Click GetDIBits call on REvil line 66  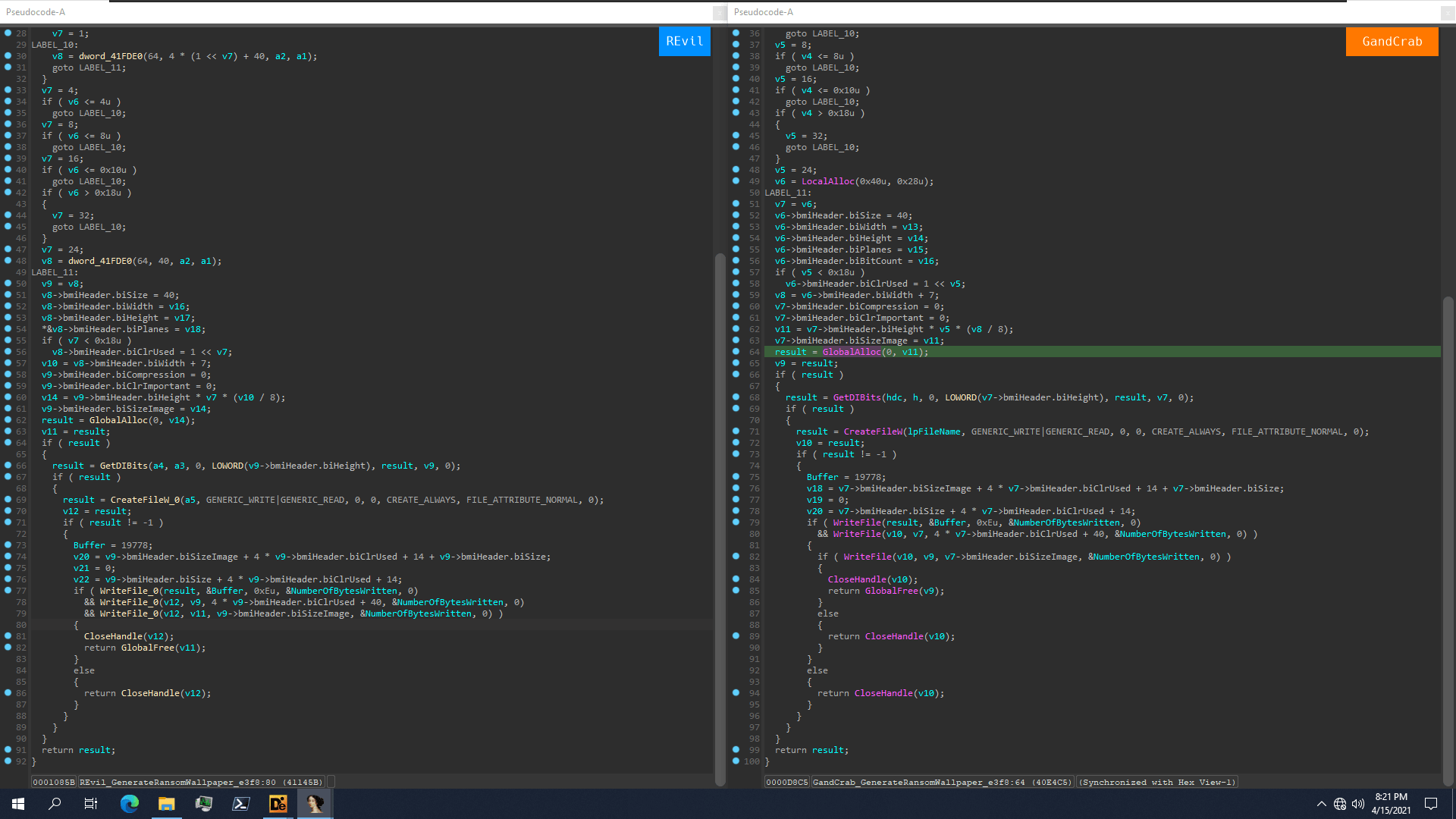pyautogui.click(x=124, y=466)
